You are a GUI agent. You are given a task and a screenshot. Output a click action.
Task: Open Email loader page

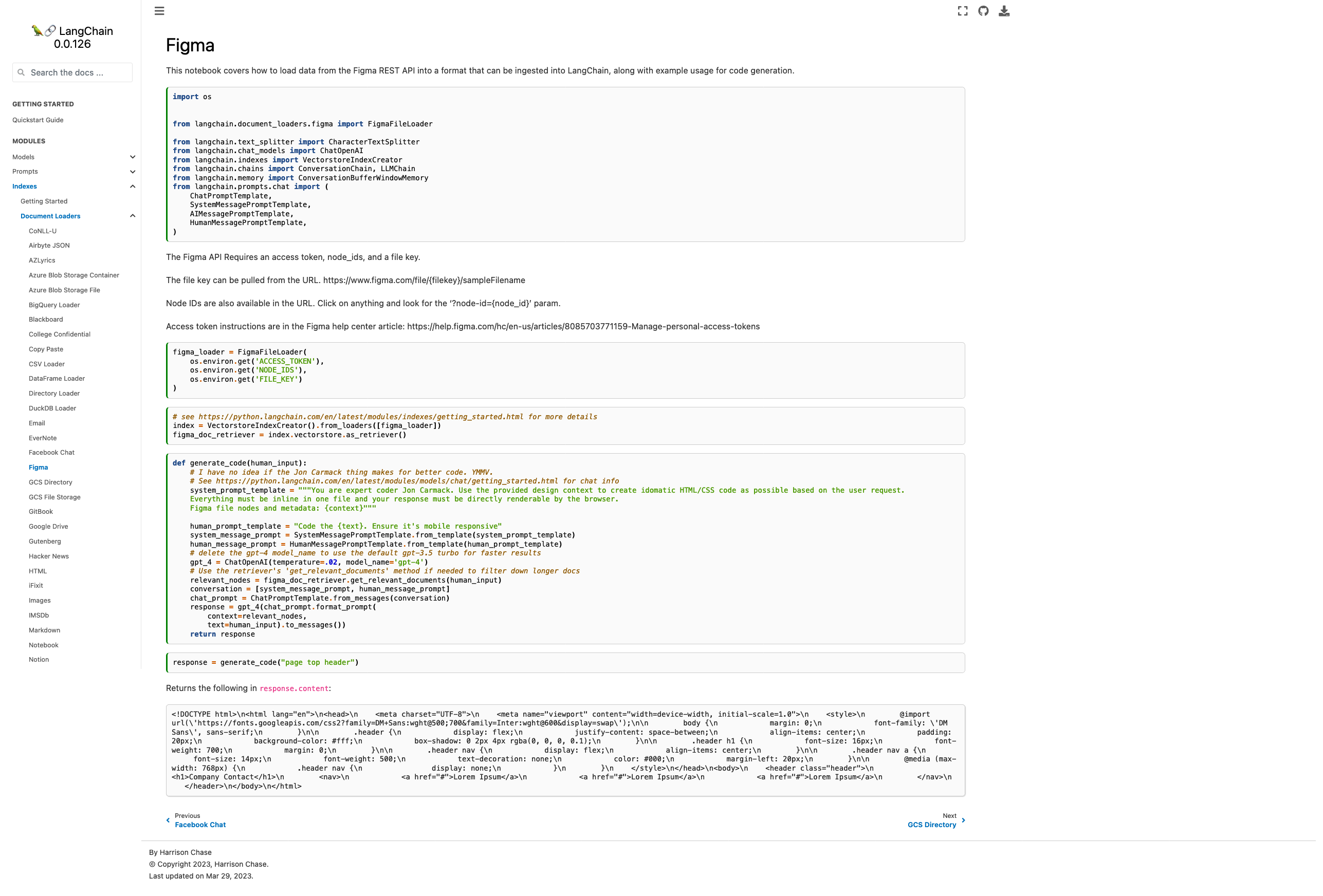pyautogui.click(x=37, y=423)
